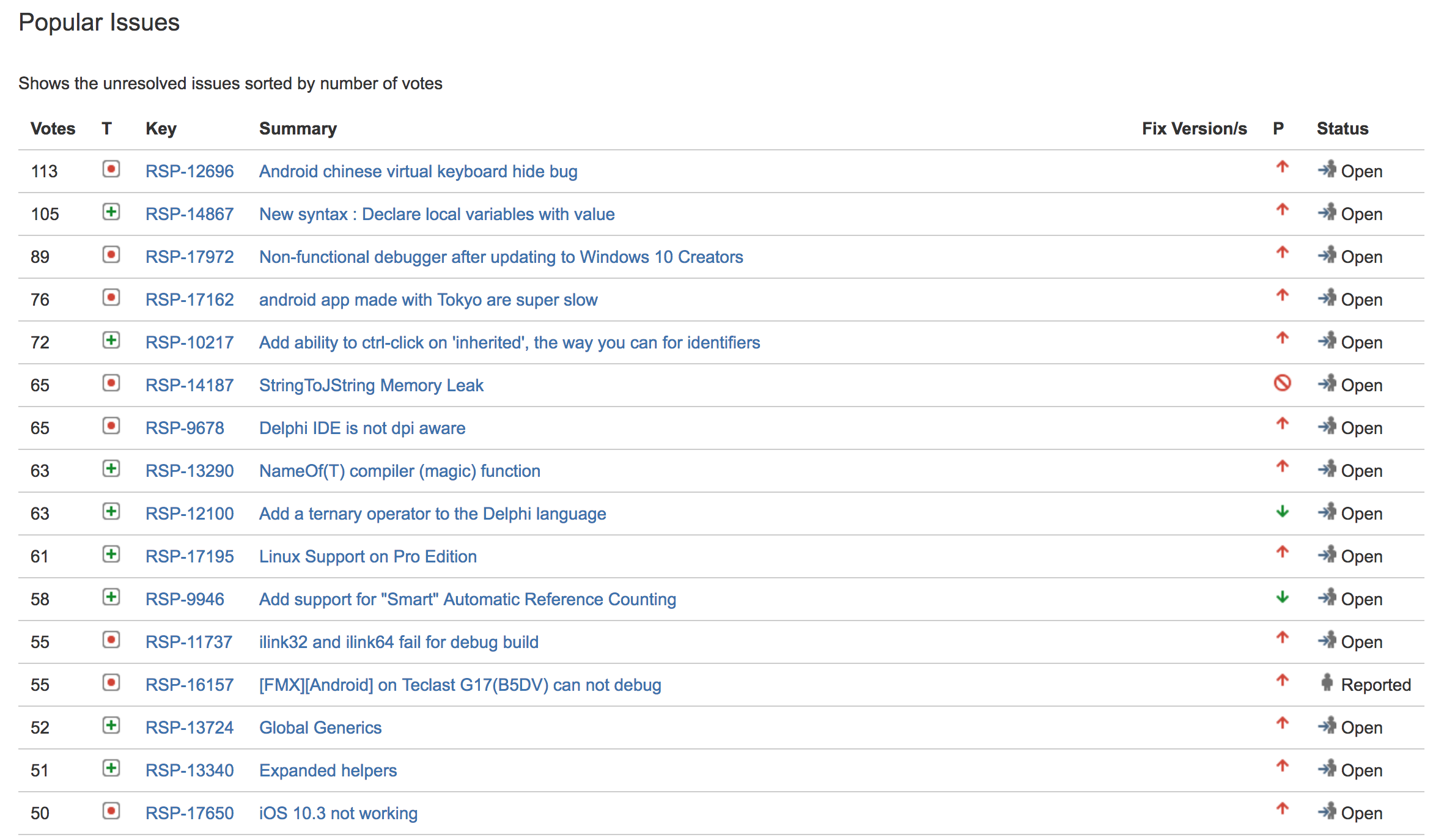1444x840 pixels.
Task: Click the new feature icon for RSP-13290
Action: click(111, 468)
